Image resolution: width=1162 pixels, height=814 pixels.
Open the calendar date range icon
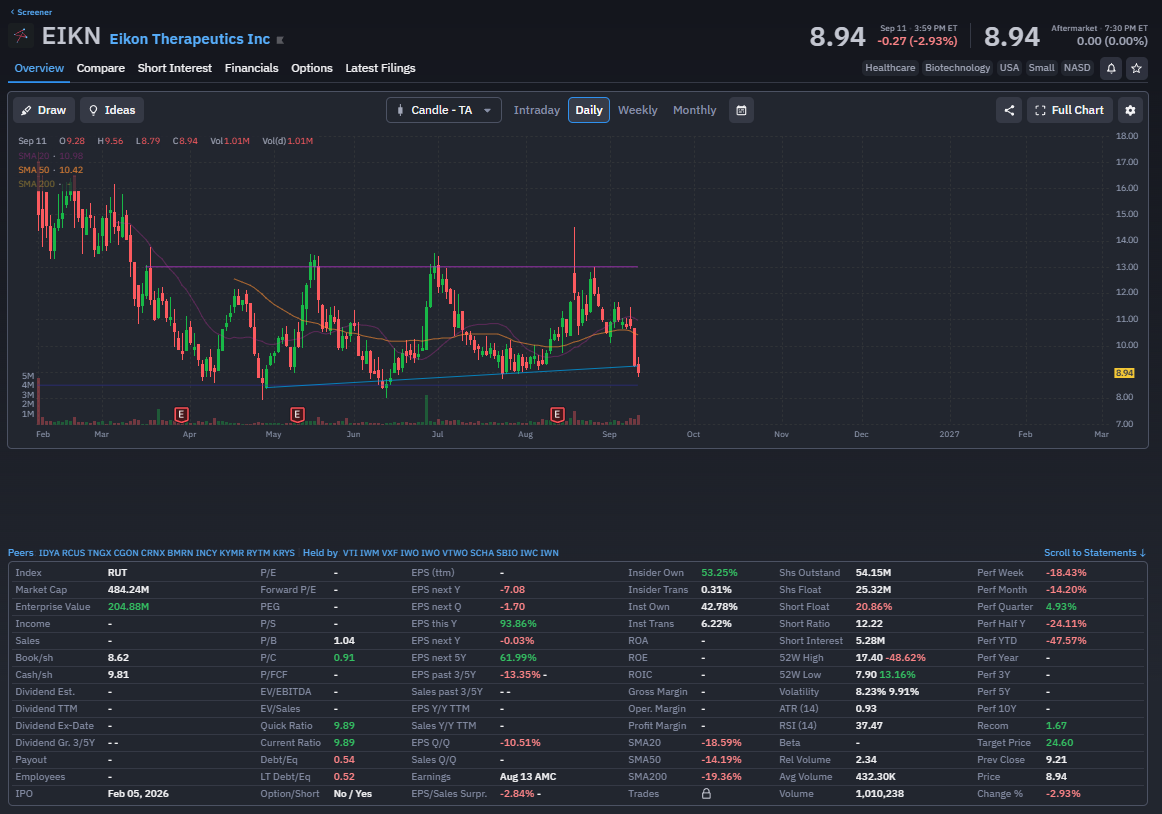[741, 110]
